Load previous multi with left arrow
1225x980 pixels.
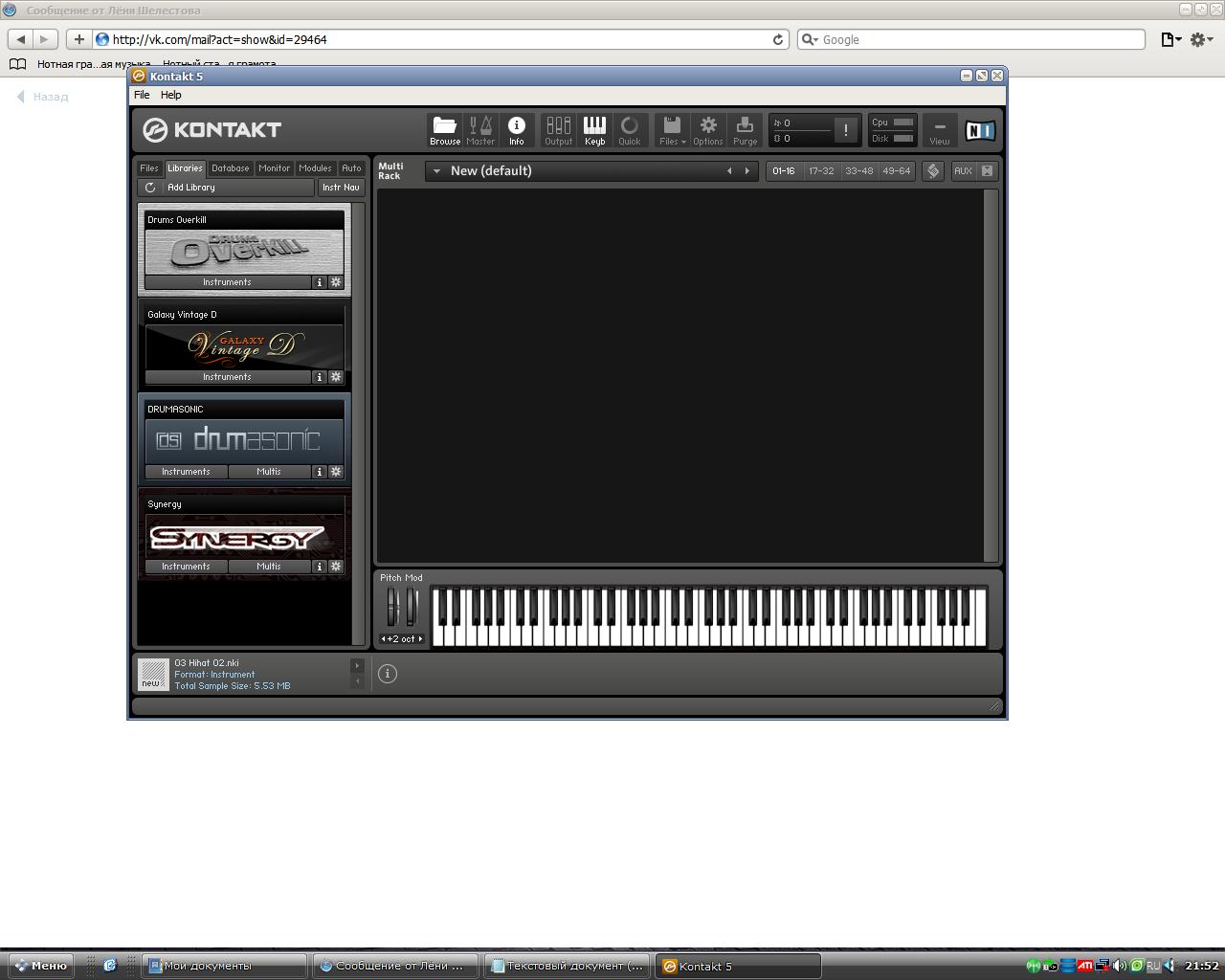click(729, 171)
